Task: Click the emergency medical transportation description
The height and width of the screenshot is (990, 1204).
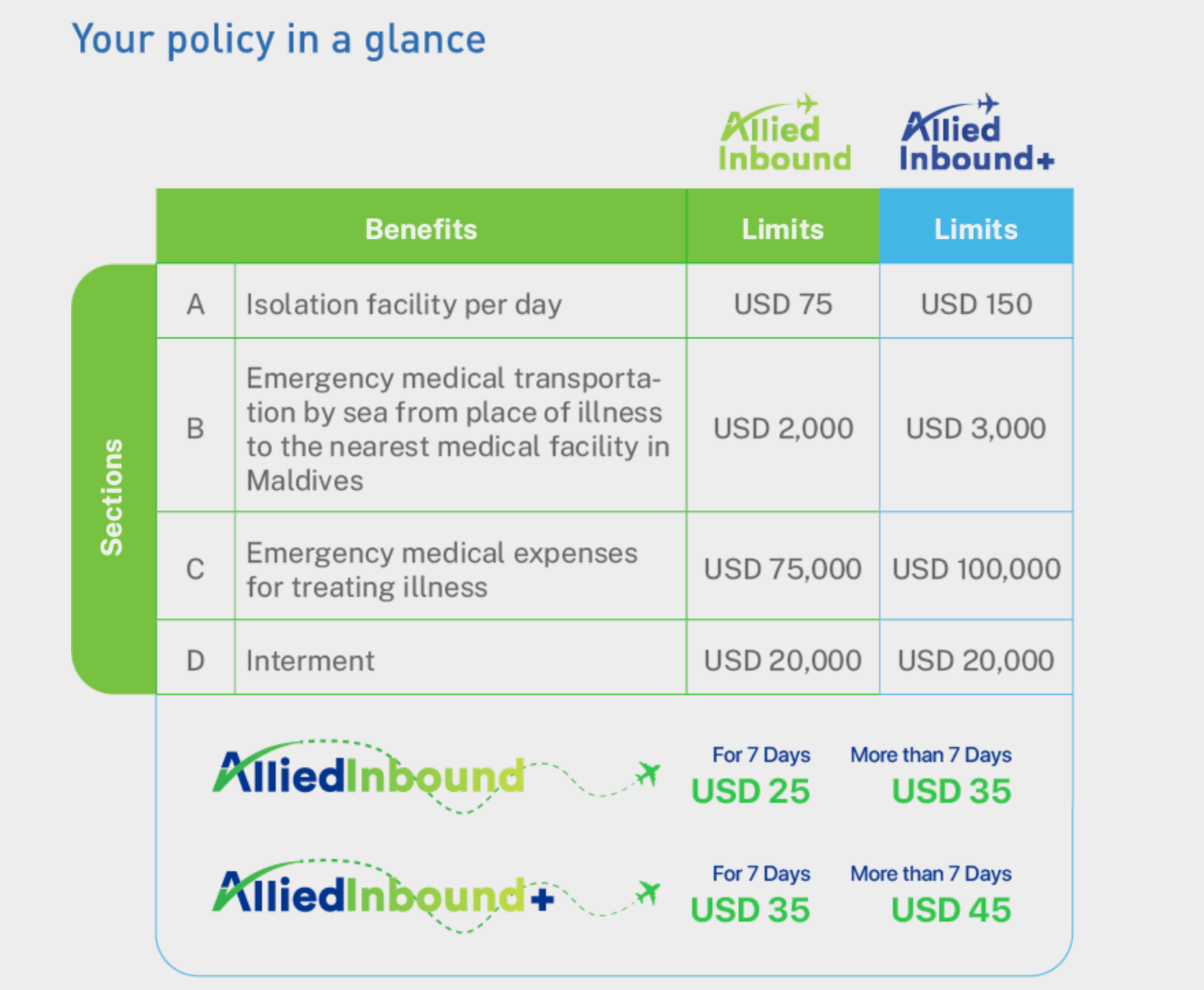Action: pos(456,429)
